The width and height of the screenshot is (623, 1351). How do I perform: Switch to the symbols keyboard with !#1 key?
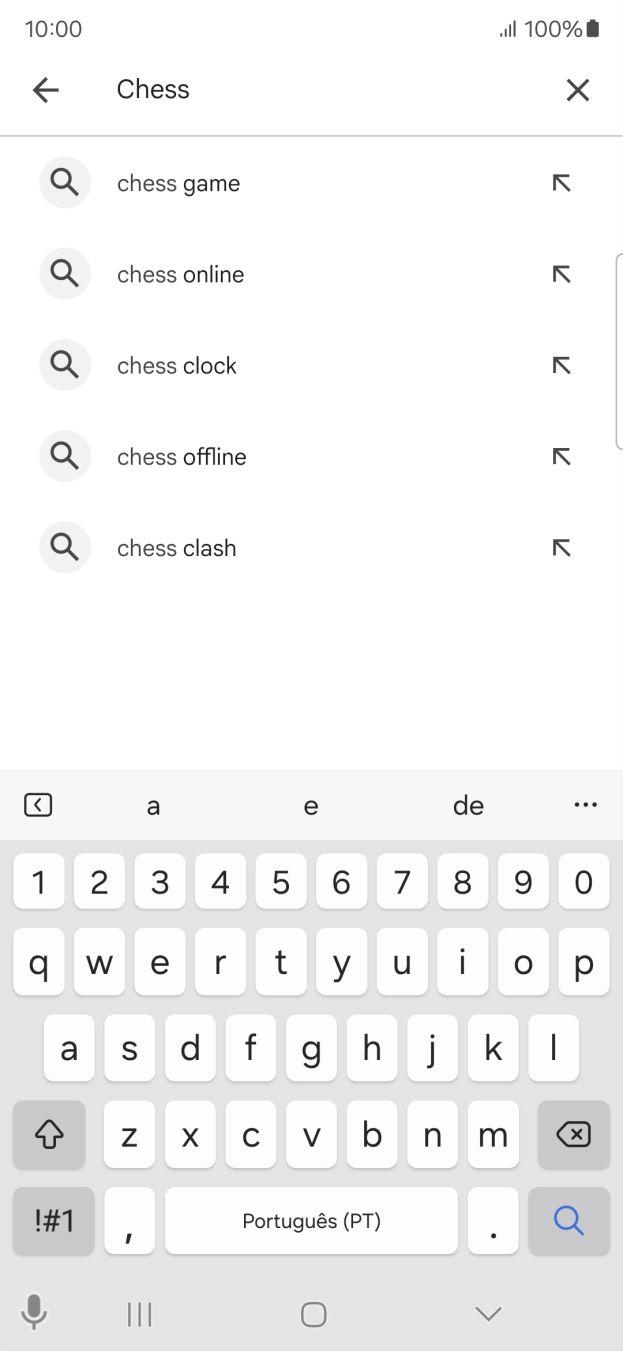52,1221
